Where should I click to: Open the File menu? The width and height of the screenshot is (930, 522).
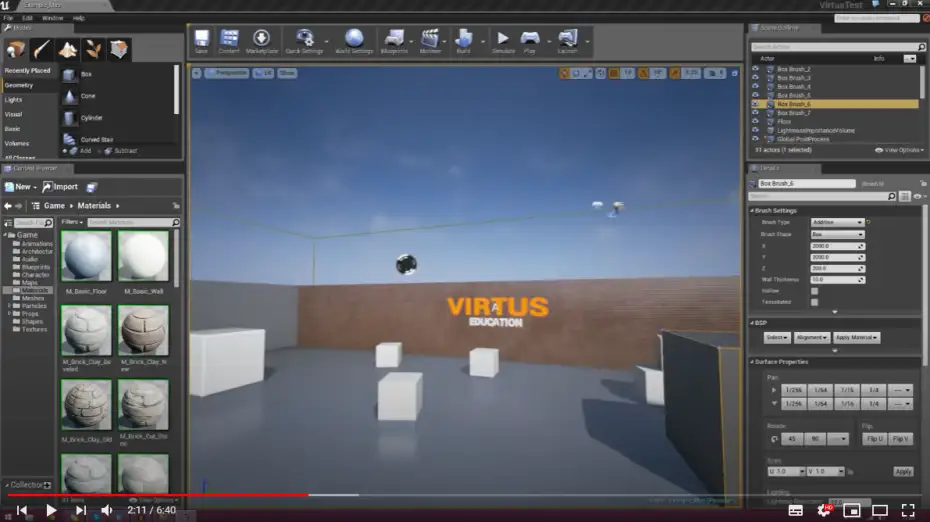pos(8,18)
